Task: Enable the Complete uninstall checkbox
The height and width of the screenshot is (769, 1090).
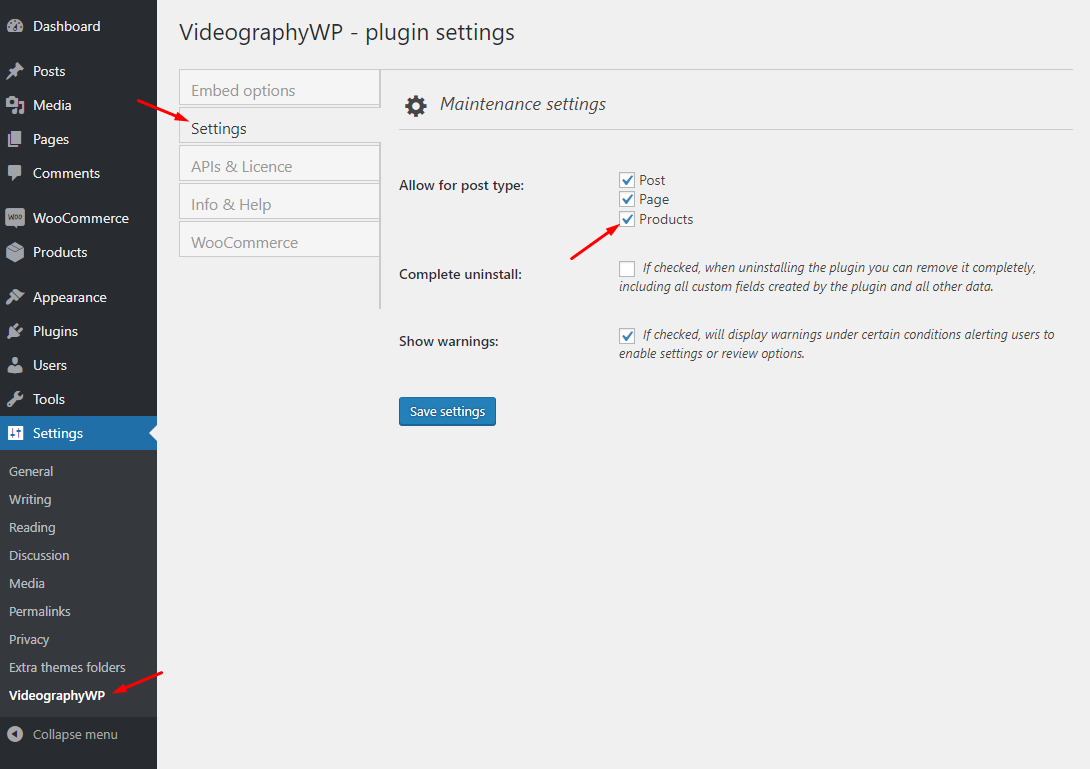Action: (627, 268)
